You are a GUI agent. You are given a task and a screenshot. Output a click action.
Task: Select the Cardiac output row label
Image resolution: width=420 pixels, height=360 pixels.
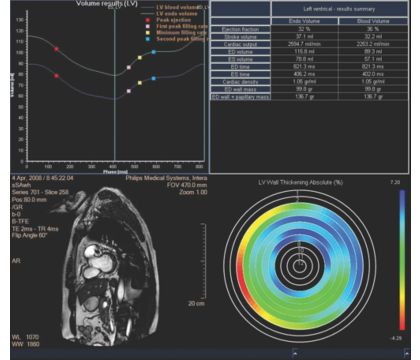coord(240,44)
